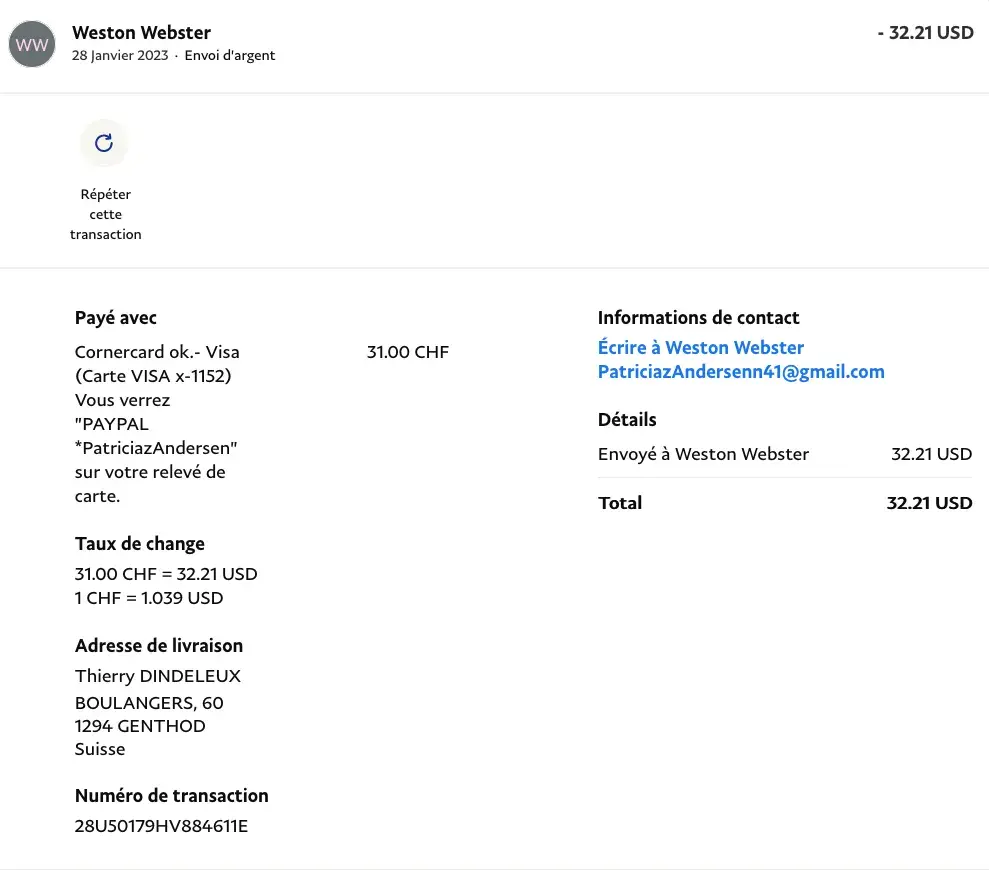Click the WW avatar icon
Image resolution: width=989 pixels, height=870 pixels.
[32, 45]
